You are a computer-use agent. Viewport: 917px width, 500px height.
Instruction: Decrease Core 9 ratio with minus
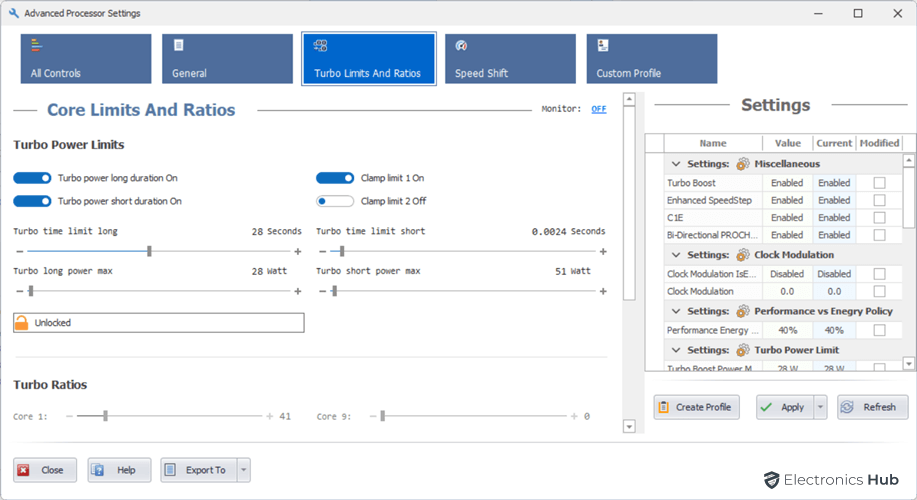(x=373, y=416)
